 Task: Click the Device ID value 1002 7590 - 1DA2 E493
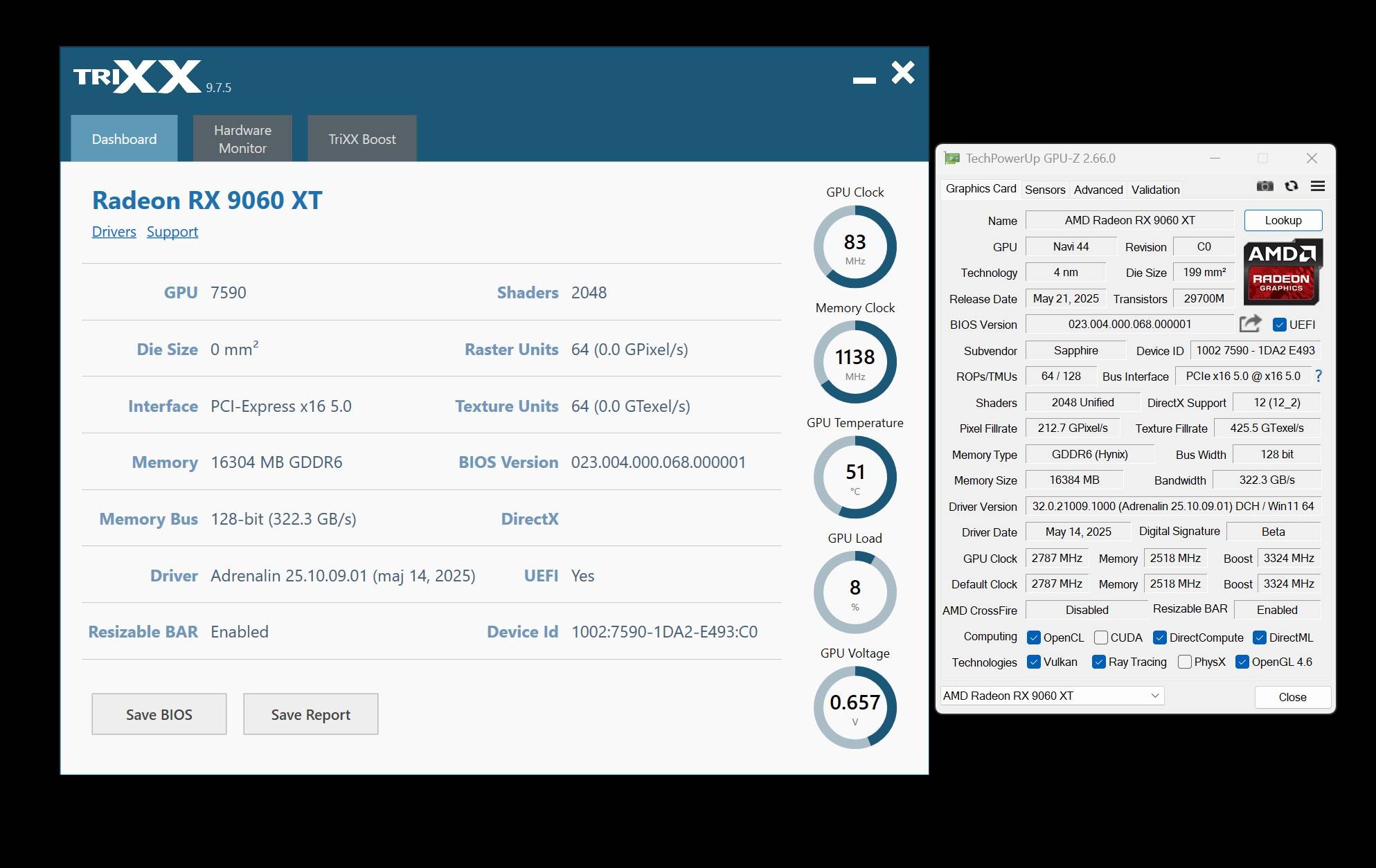[x=1256, y=350]
